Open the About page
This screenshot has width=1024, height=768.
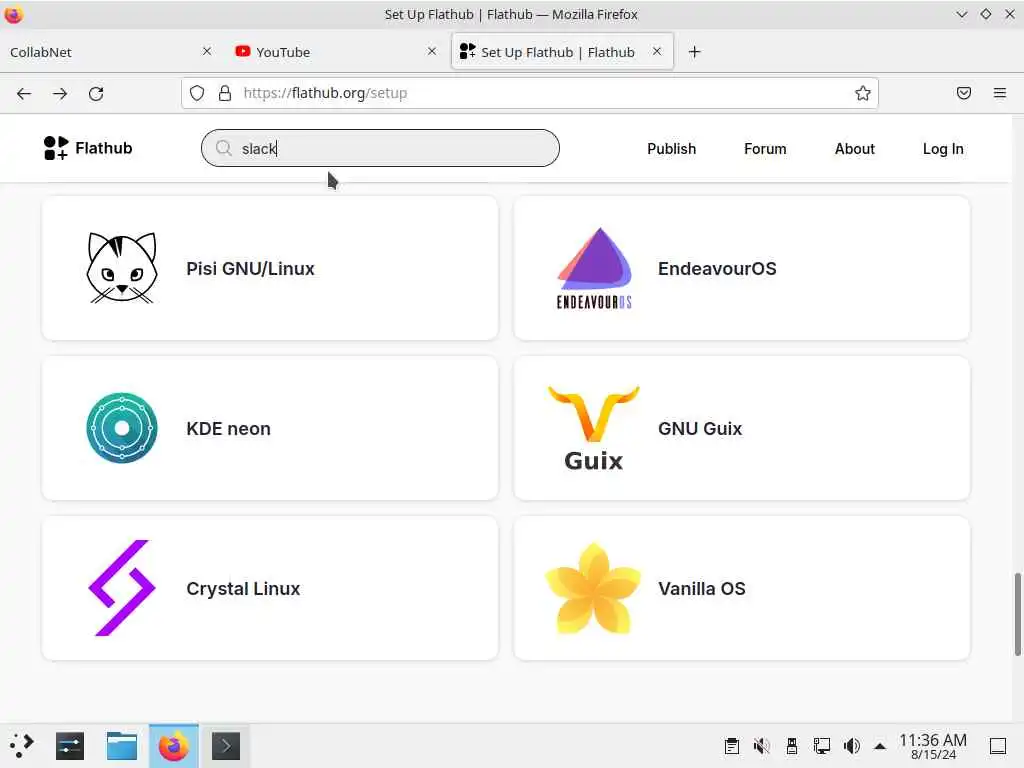pyautogui.click(x=854, y=149)
